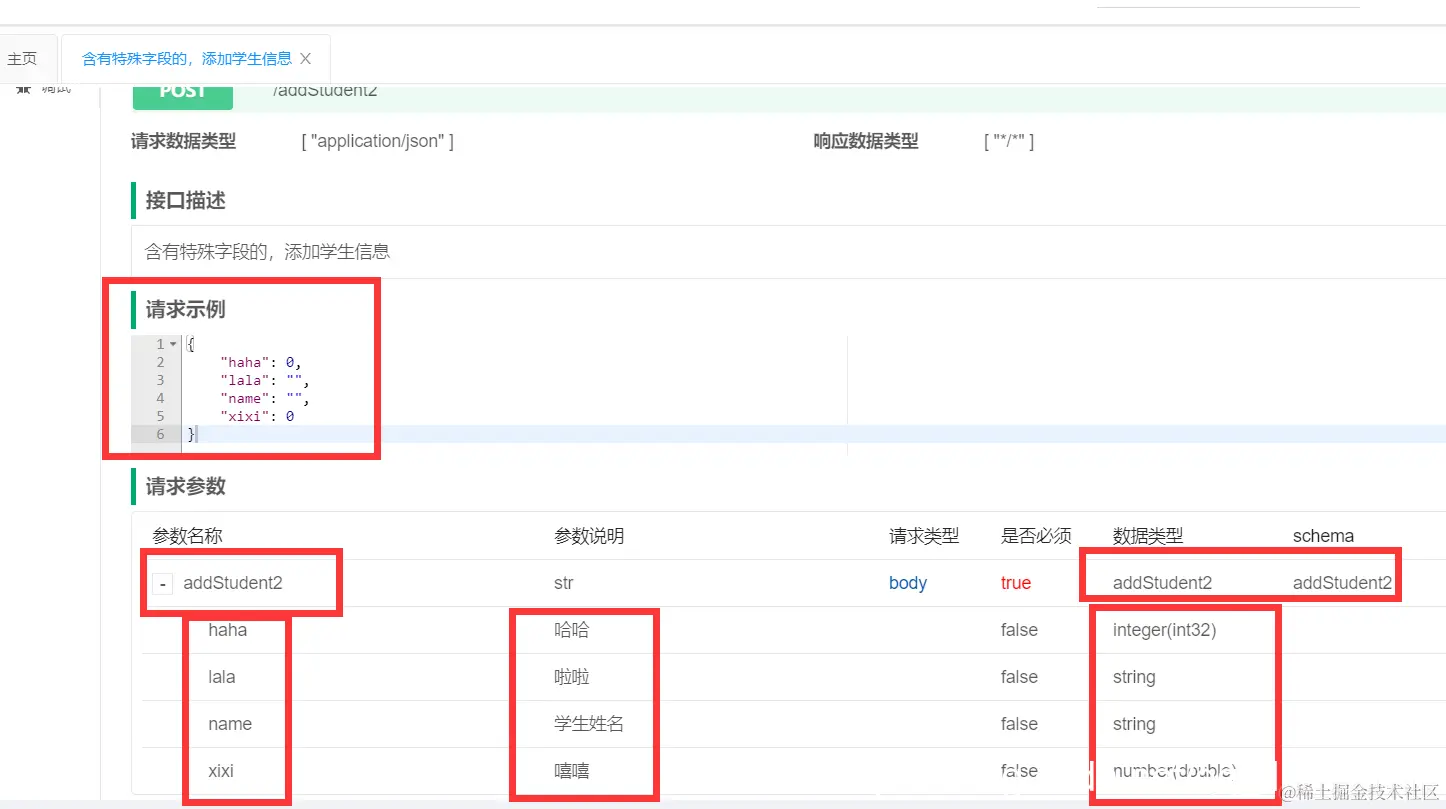Switch to the 主页 tab
The height and width of the screenshot is (809, 1446).
tap(21, 59)
